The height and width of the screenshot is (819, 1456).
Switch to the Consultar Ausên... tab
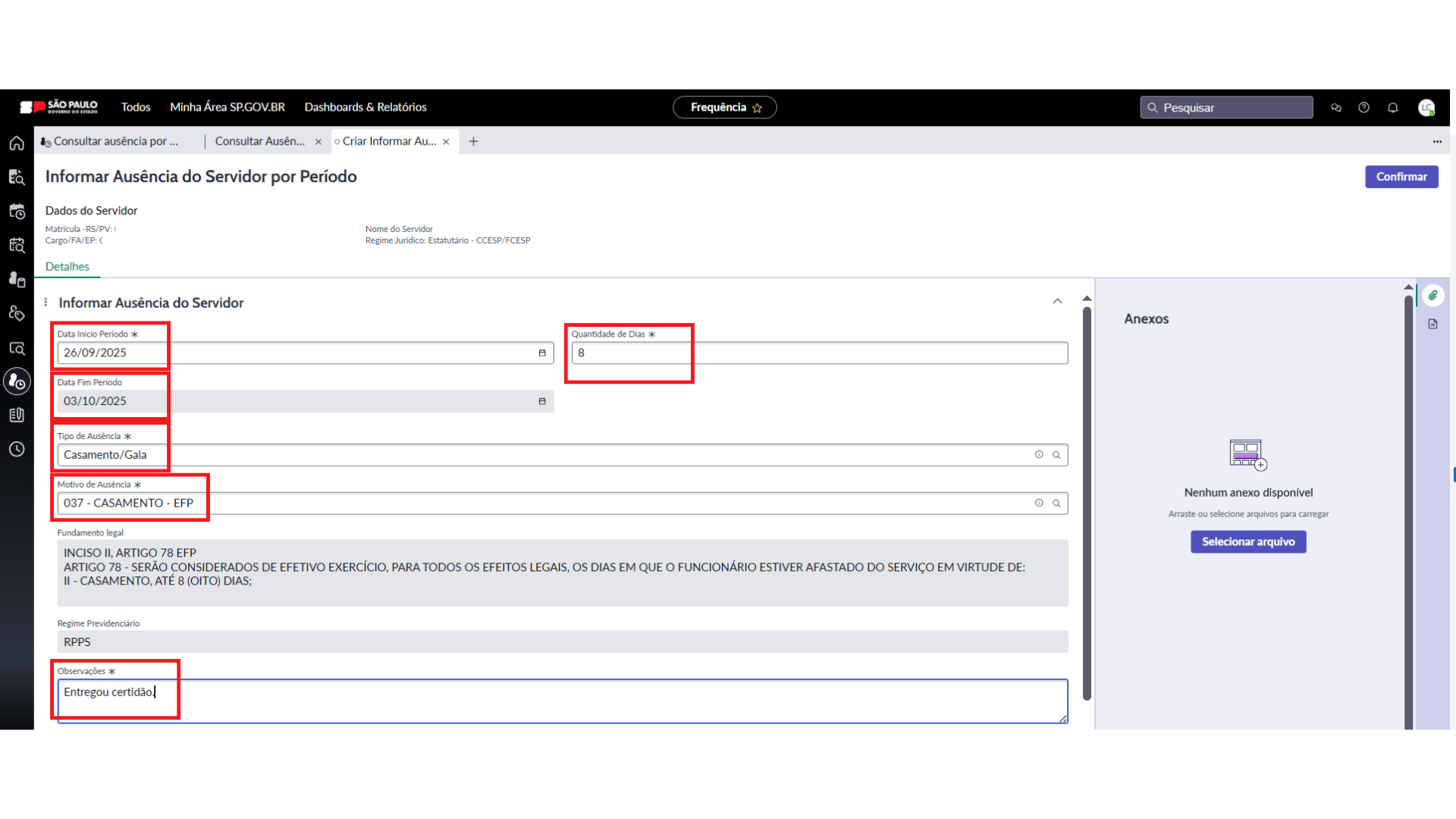click(x=259, y=142)
